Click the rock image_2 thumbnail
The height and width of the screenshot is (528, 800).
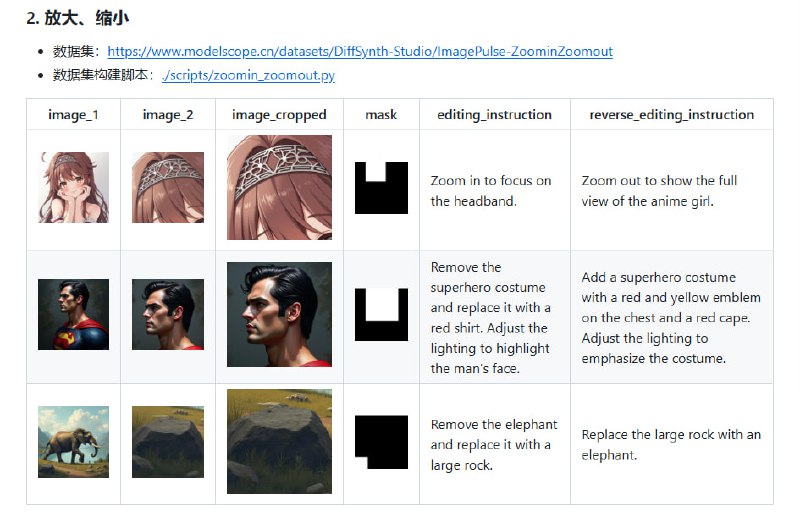pos(168,442)
